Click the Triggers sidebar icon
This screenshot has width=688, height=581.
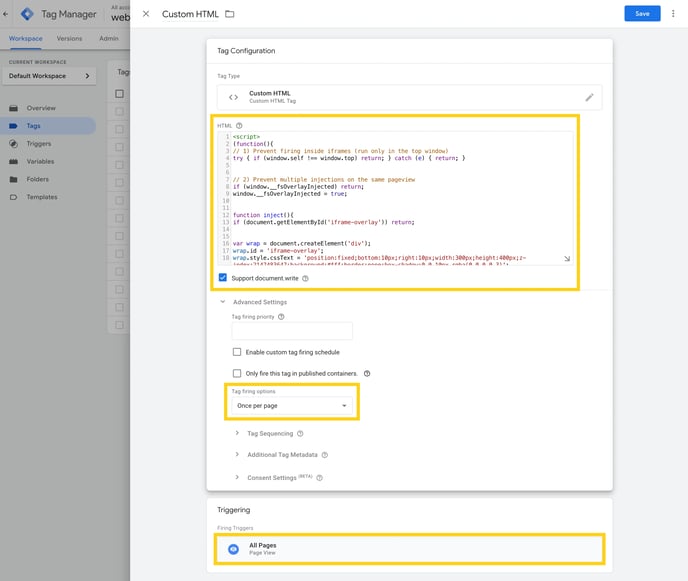[x=14, y=143]
